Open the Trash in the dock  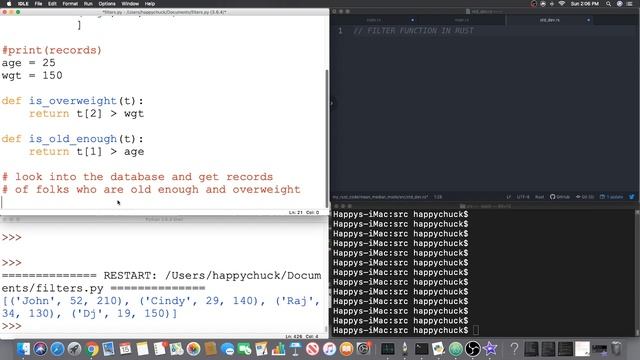[x=616, y=349]
